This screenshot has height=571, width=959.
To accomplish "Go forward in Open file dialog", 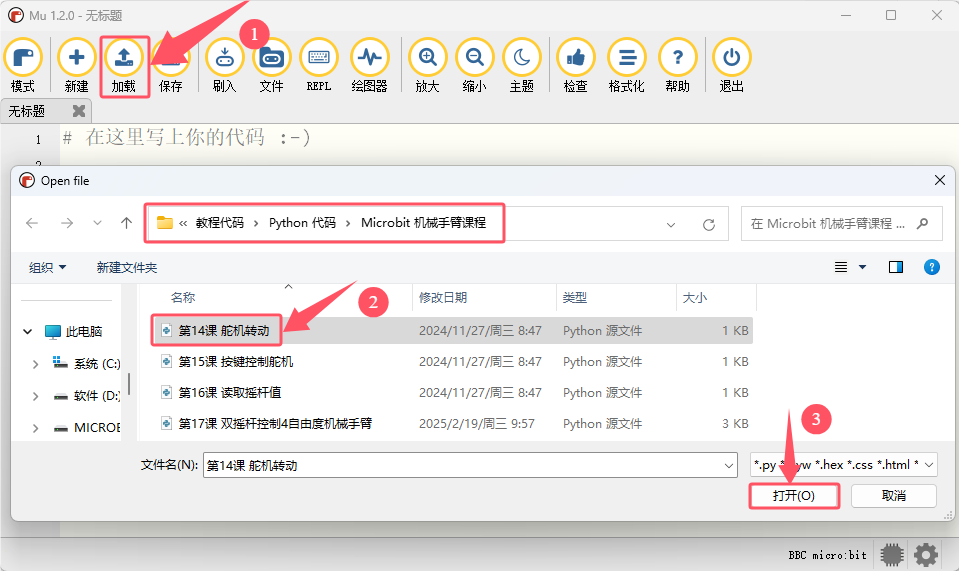I will pyautogui.click(x=67, y=223).
